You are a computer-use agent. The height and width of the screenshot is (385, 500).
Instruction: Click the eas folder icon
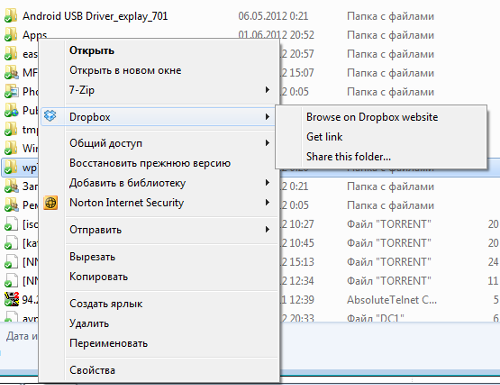click(x=10, y=53)
